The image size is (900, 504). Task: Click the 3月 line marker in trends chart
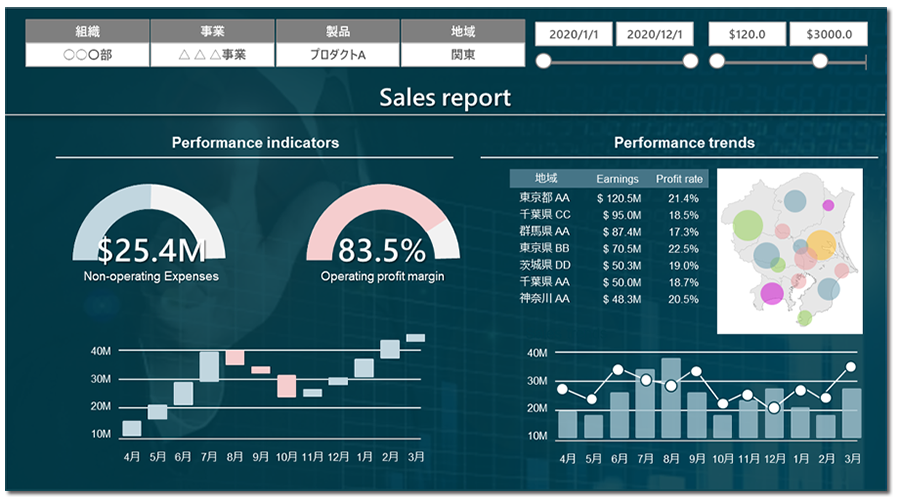click(x=851, y=367)
